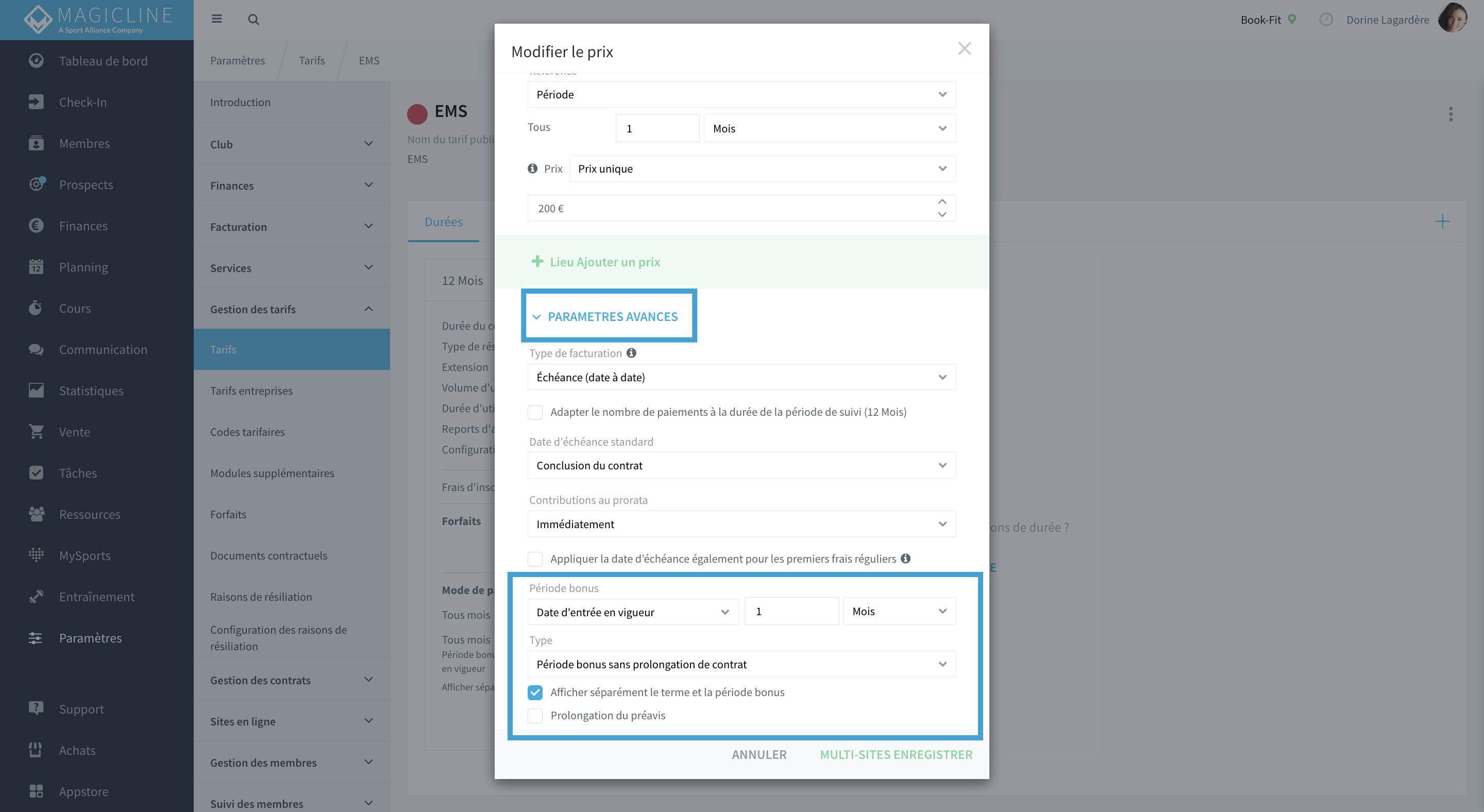The height and width of the screenshot is (812, 1484).
Task: Select the Durées tab
Action: 444,222
